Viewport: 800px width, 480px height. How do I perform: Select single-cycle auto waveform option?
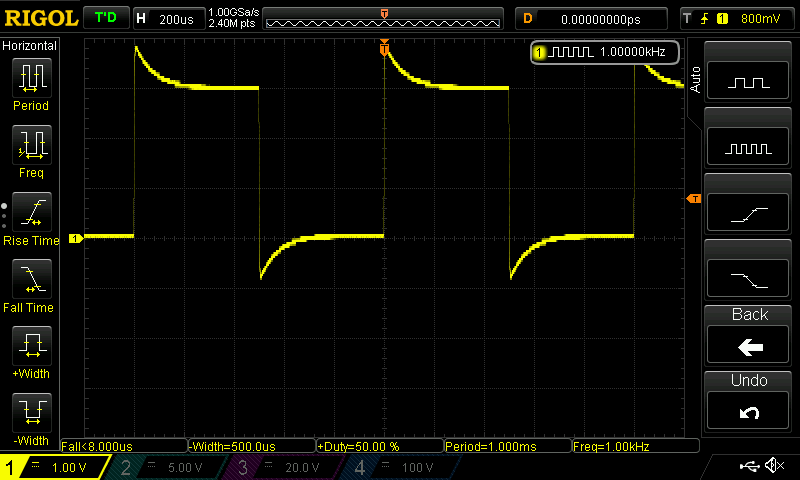tap(749, 82)
